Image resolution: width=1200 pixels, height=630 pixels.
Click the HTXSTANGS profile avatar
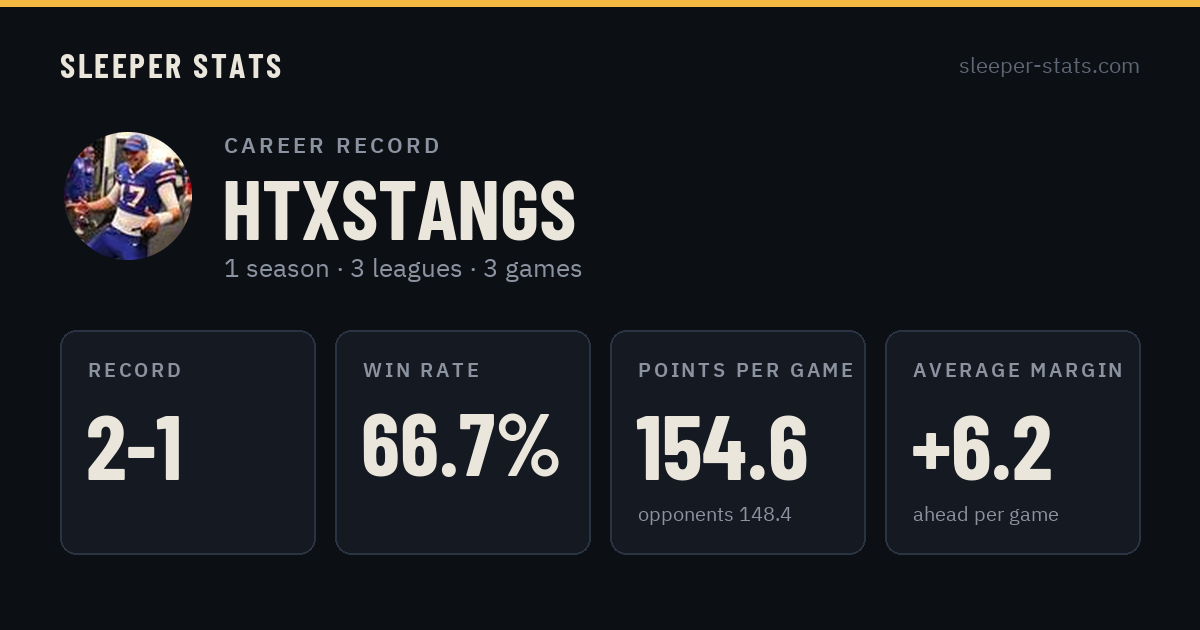point(128,196)
